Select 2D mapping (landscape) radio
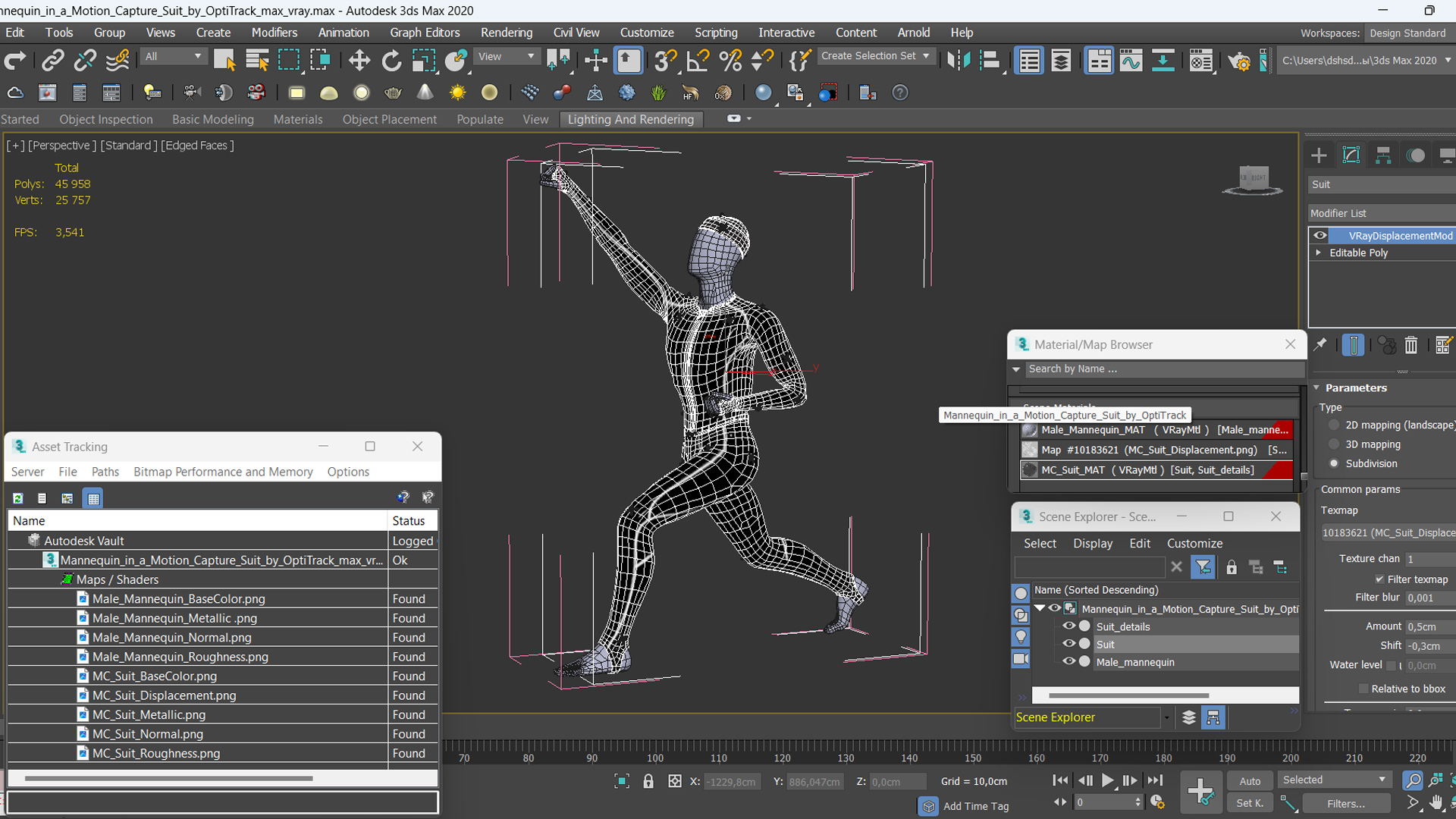1456x819 pixels. (x=1335, y=425)
